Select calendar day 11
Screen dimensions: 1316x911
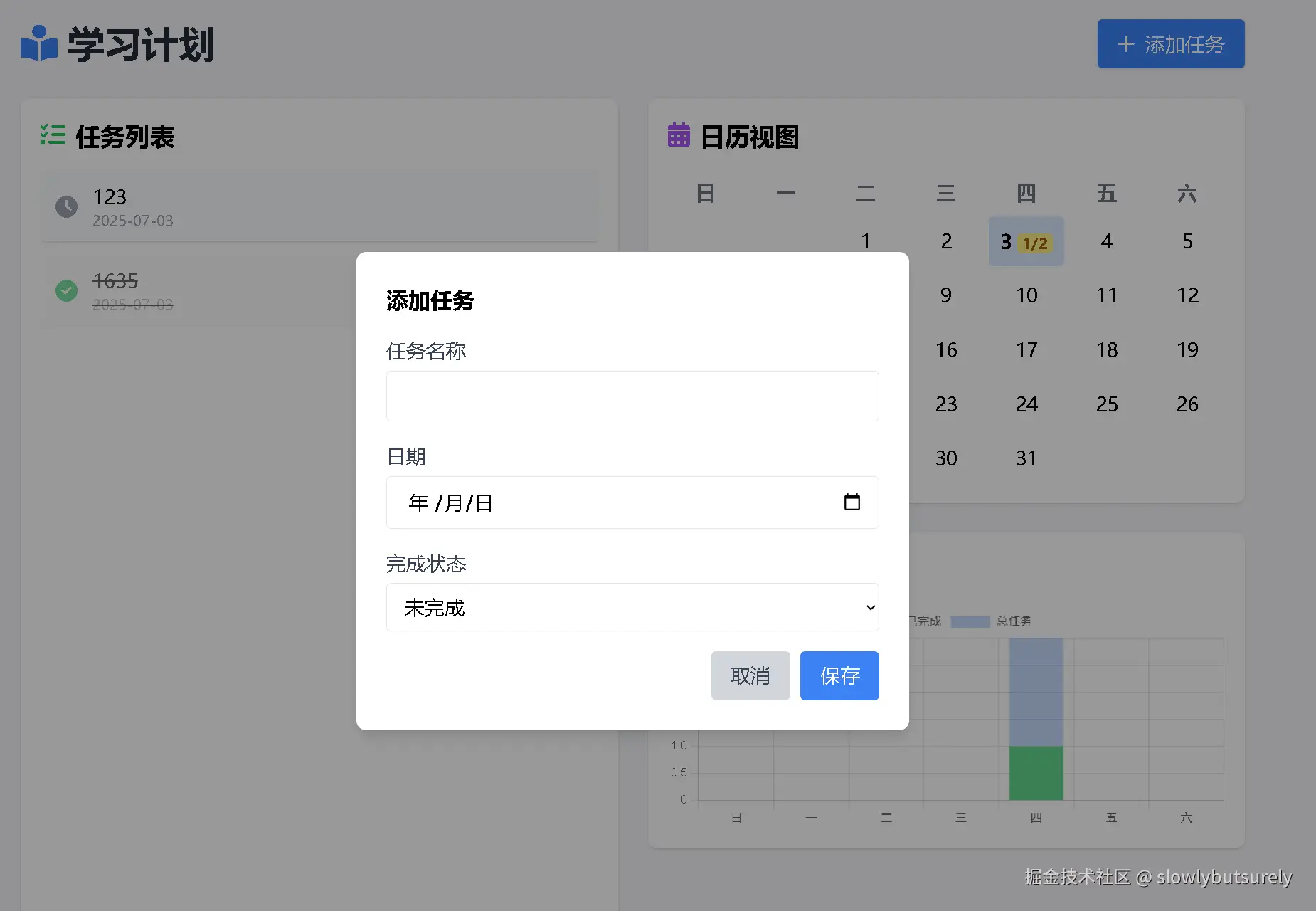1107,295
